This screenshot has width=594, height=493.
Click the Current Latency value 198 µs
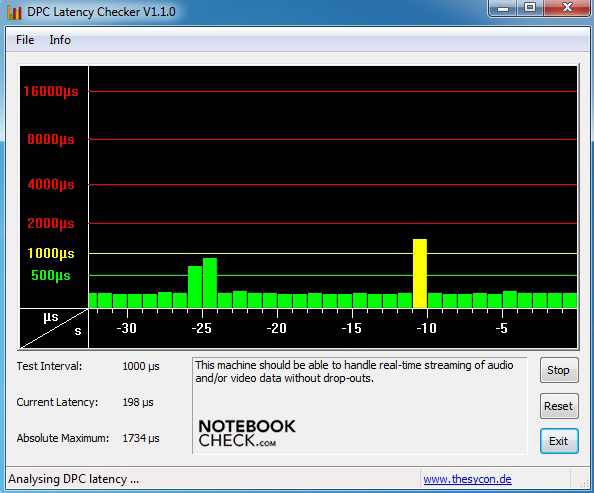coord(138,402)
